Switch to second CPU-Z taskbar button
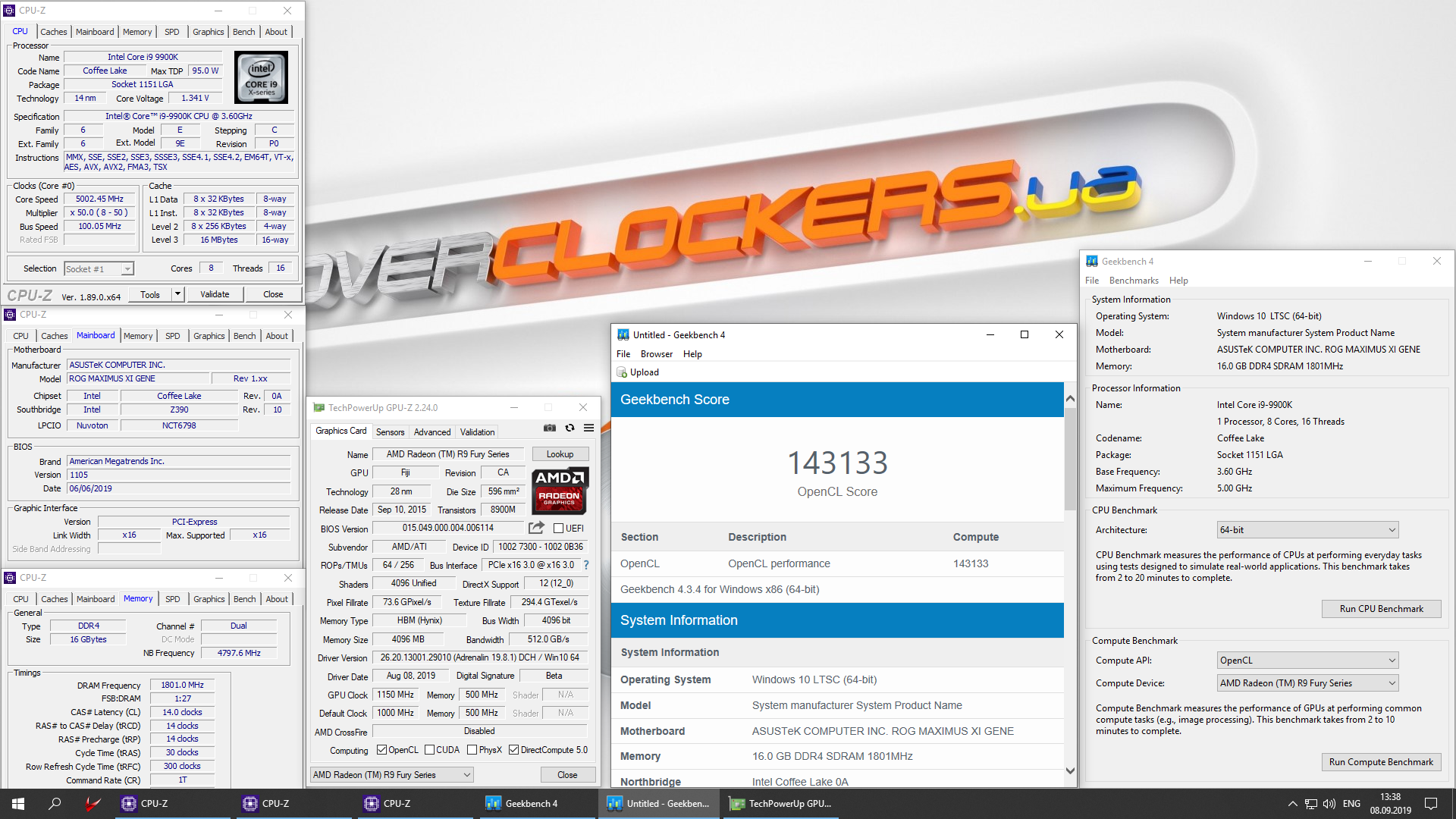Screen dimensions: 1456x819 click(296, 804)
